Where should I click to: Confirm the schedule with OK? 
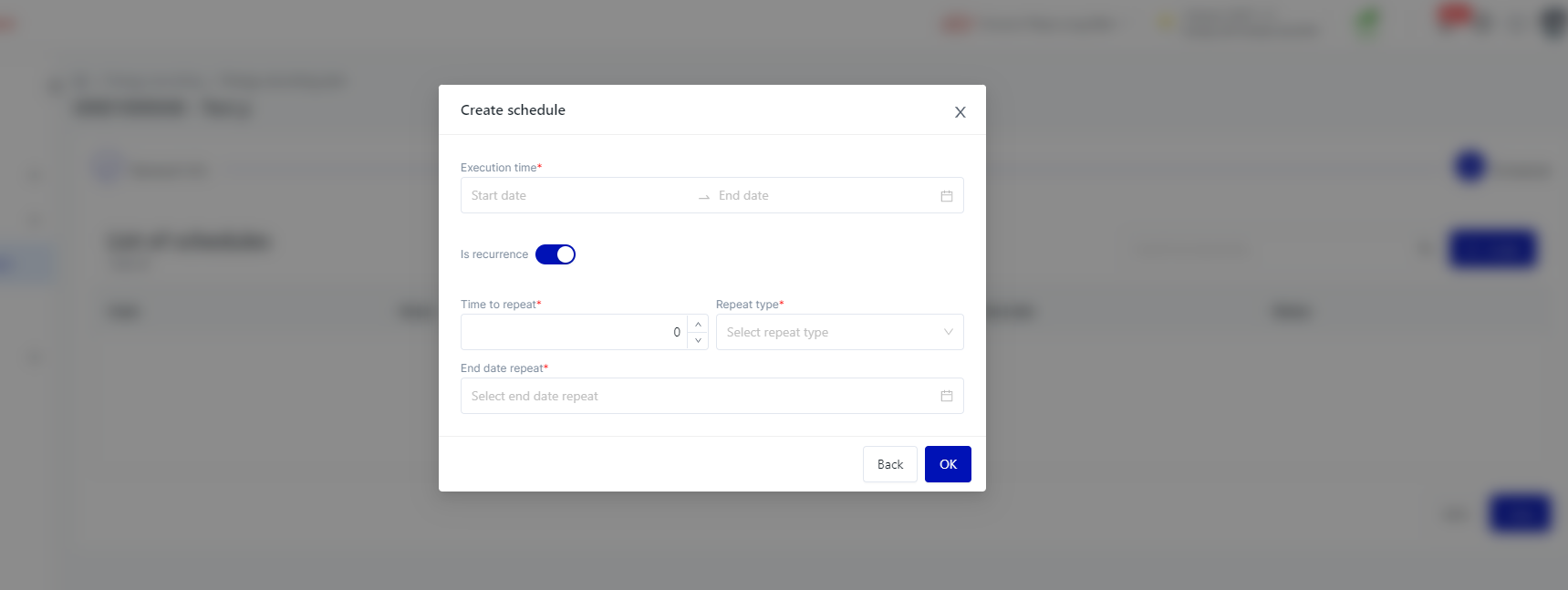[x=948, y=464]
